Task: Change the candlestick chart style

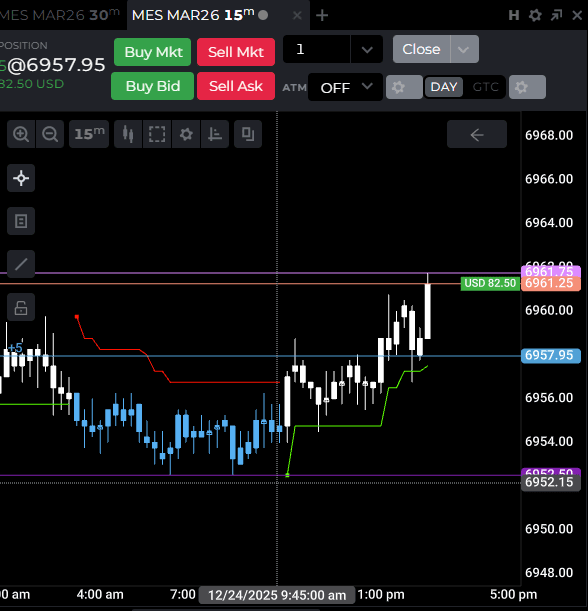Action: pos(128,134)
